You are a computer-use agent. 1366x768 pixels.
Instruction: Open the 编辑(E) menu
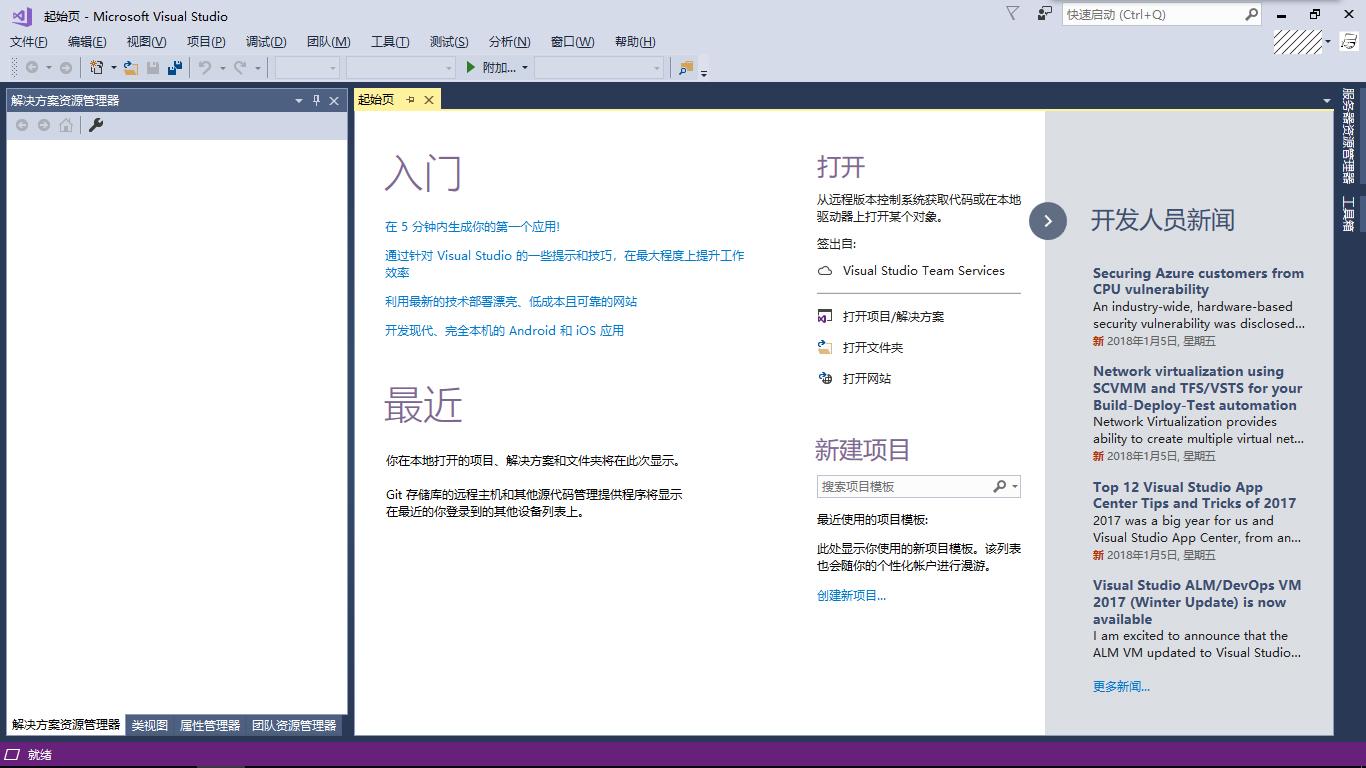click(x=87, y=41)
